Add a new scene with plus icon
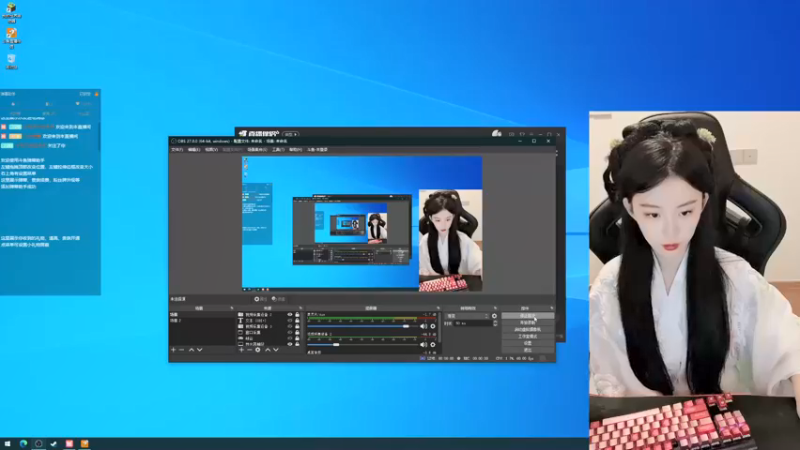 click(x=173, y=350)
